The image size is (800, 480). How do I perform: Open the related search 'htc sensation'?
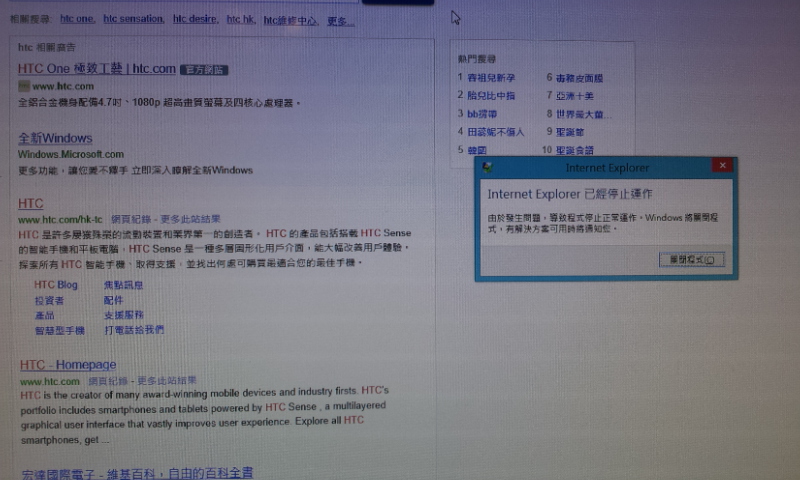pyautogui.click(x=134, y=19)
